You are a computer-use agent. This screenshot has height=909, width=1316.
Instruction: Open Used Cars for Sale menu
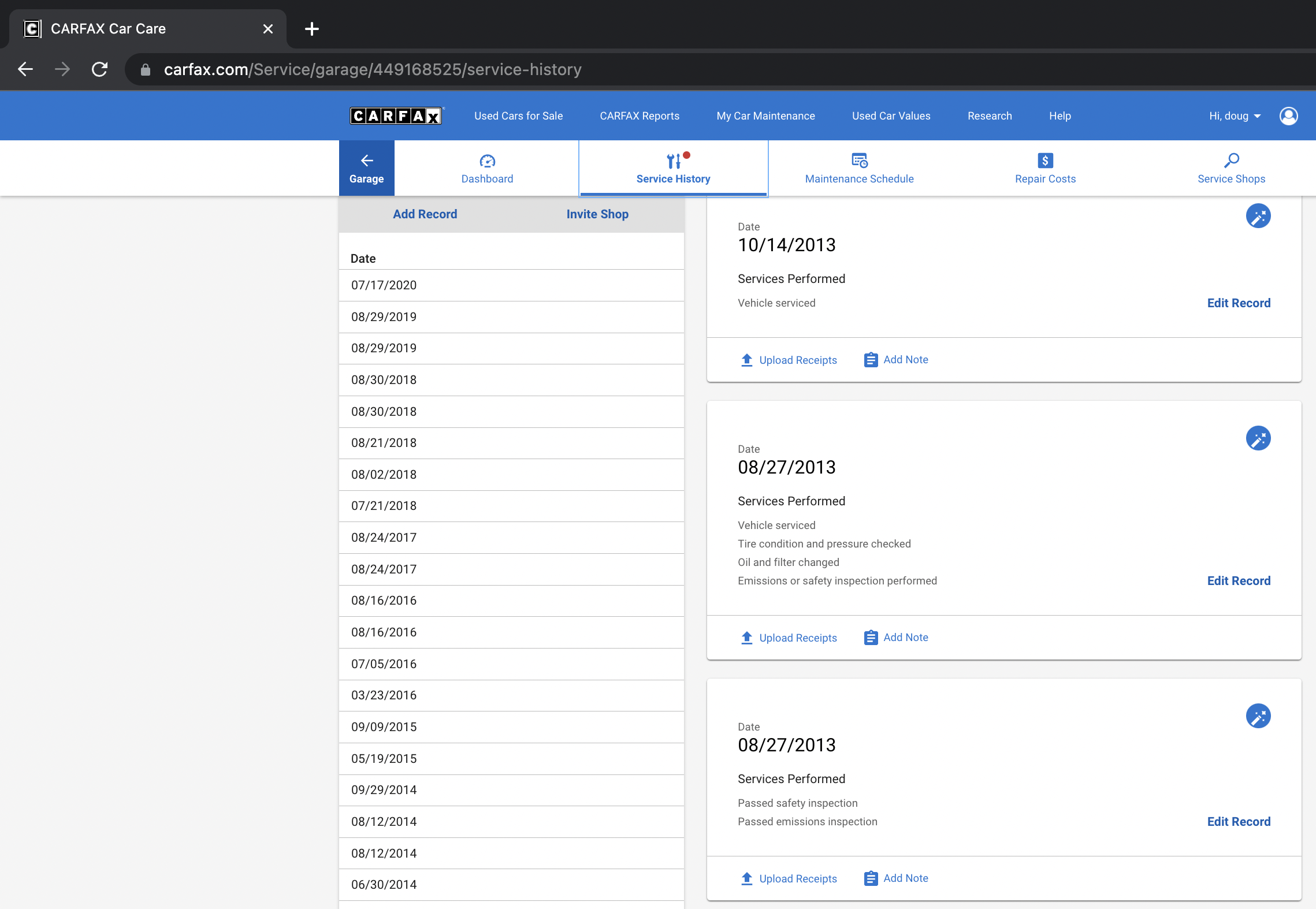[x=518, y=116]
